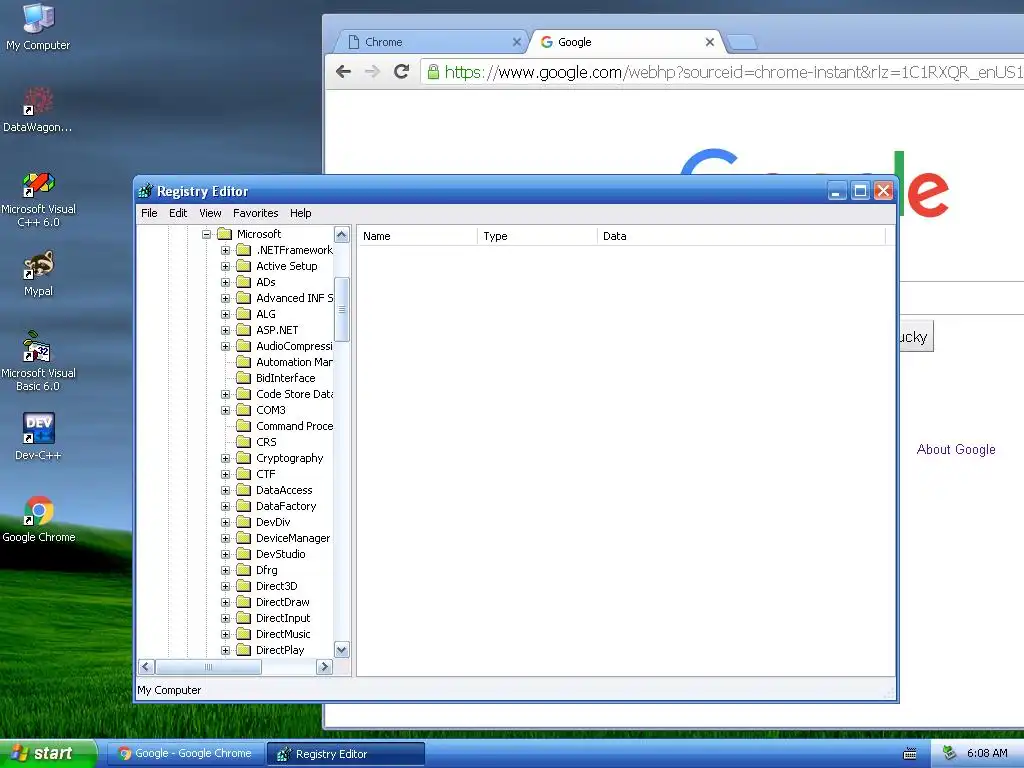Viewport: 1024px width, 768px height.
Task: Select the DirectDraw key
Action: click(283, 602)
